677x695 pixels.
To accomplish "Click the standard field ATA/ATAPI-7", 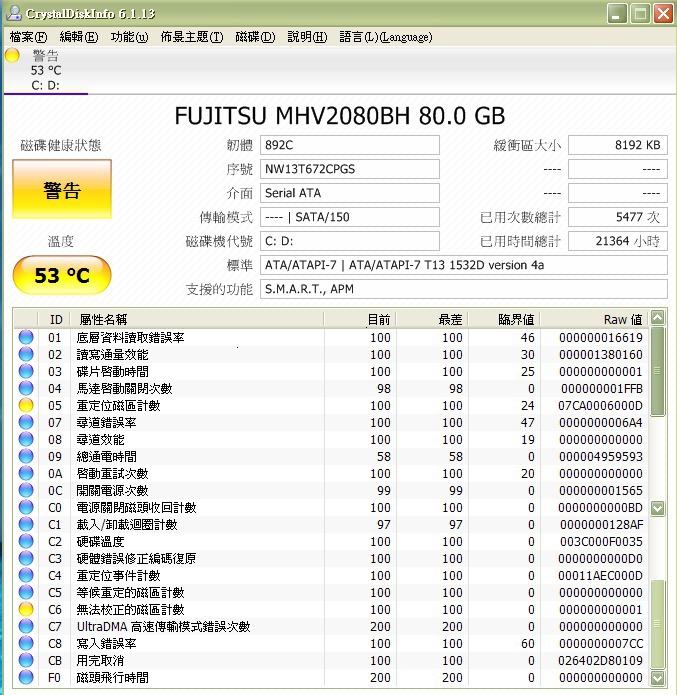I will tap(464, 265).
